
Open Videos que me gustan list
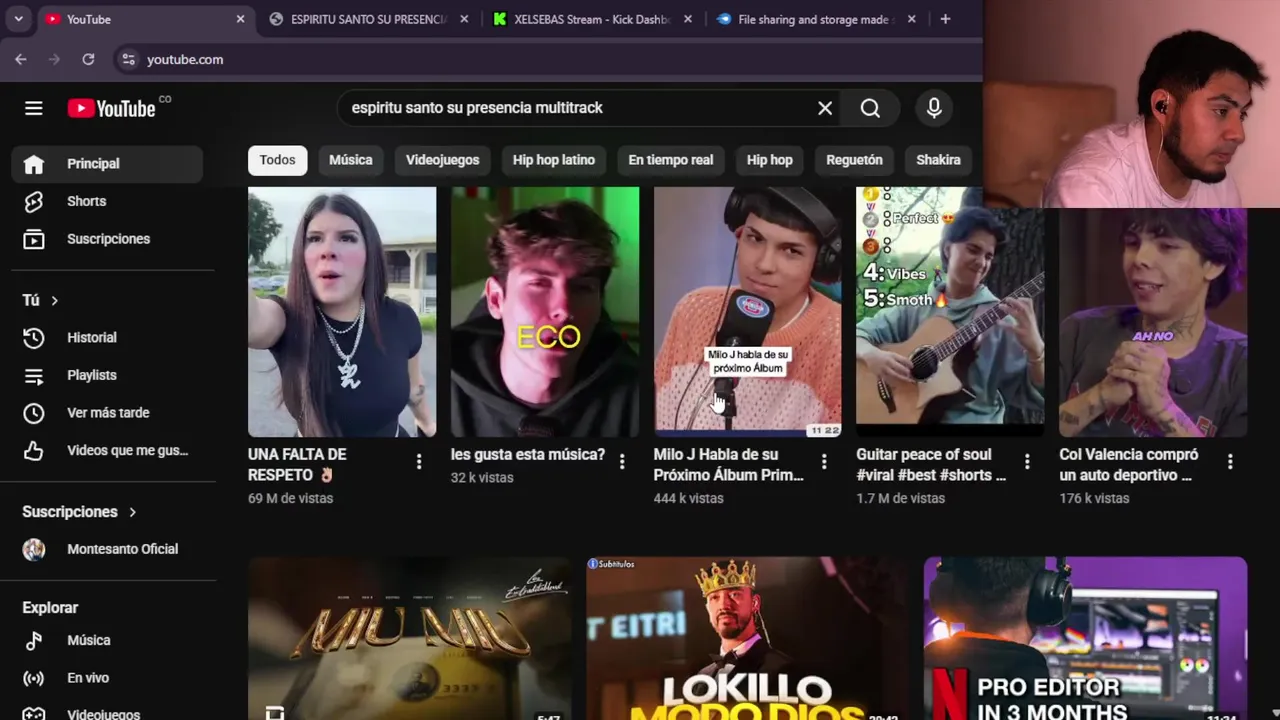click(x=107, y=450)
